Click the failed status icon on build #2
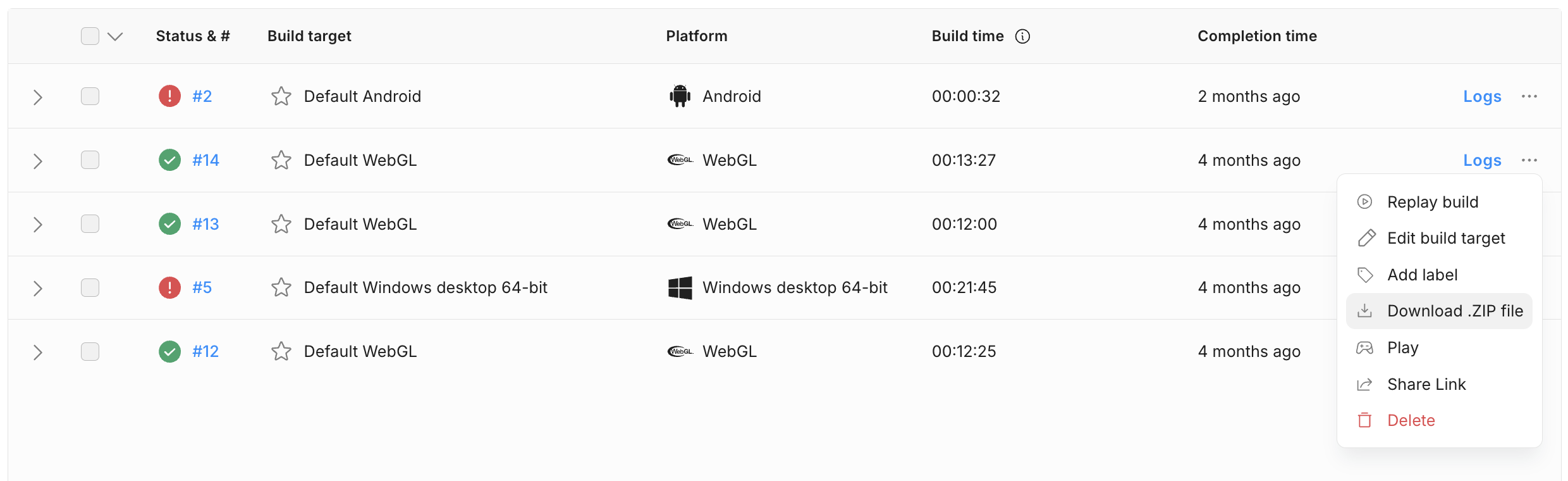The image size is (1568, 481). coord(169,96)
